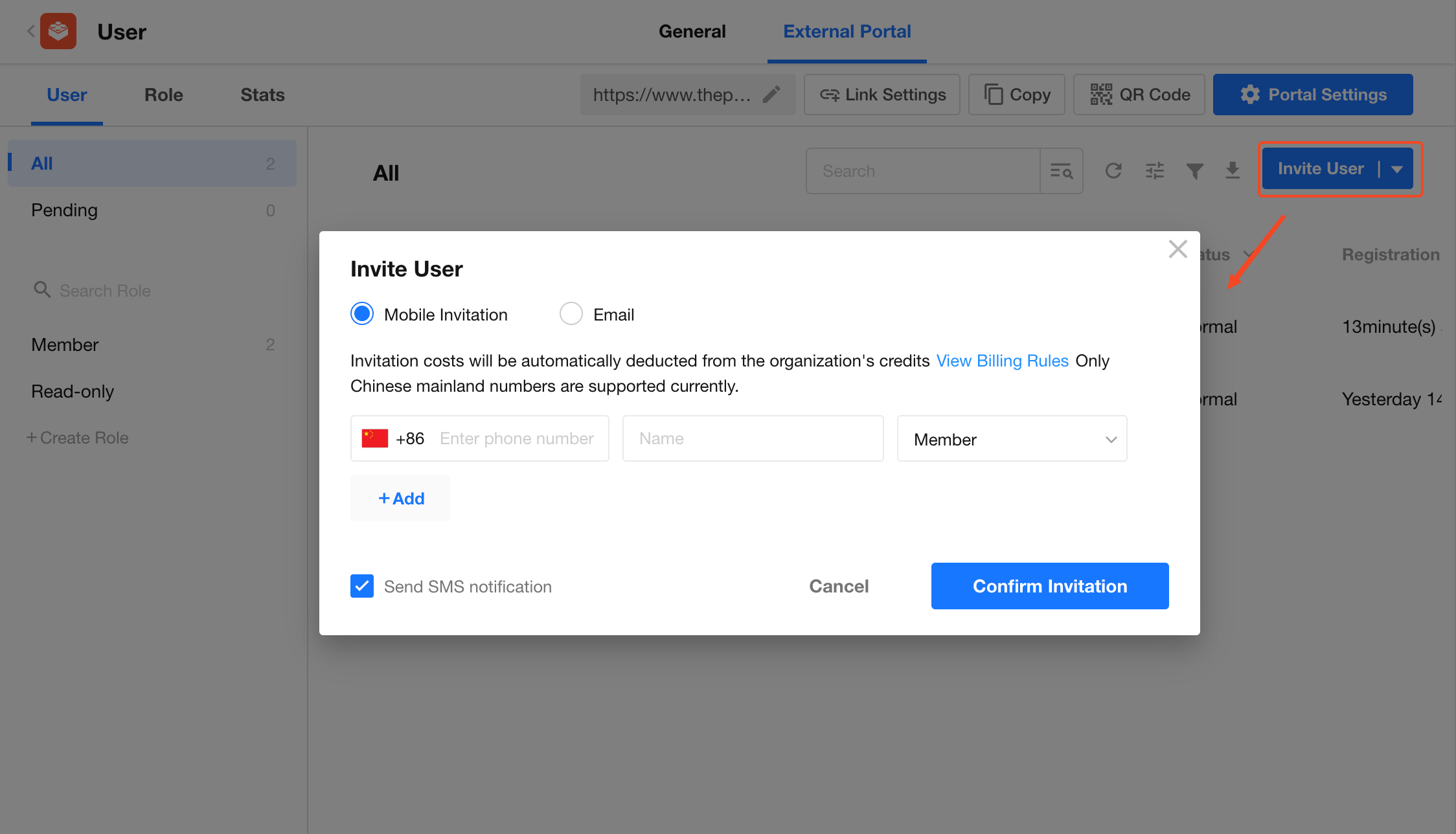Click the pencil edit icon beside URL
Viewport: 1456px width, 834px height.
pos(771,95)
